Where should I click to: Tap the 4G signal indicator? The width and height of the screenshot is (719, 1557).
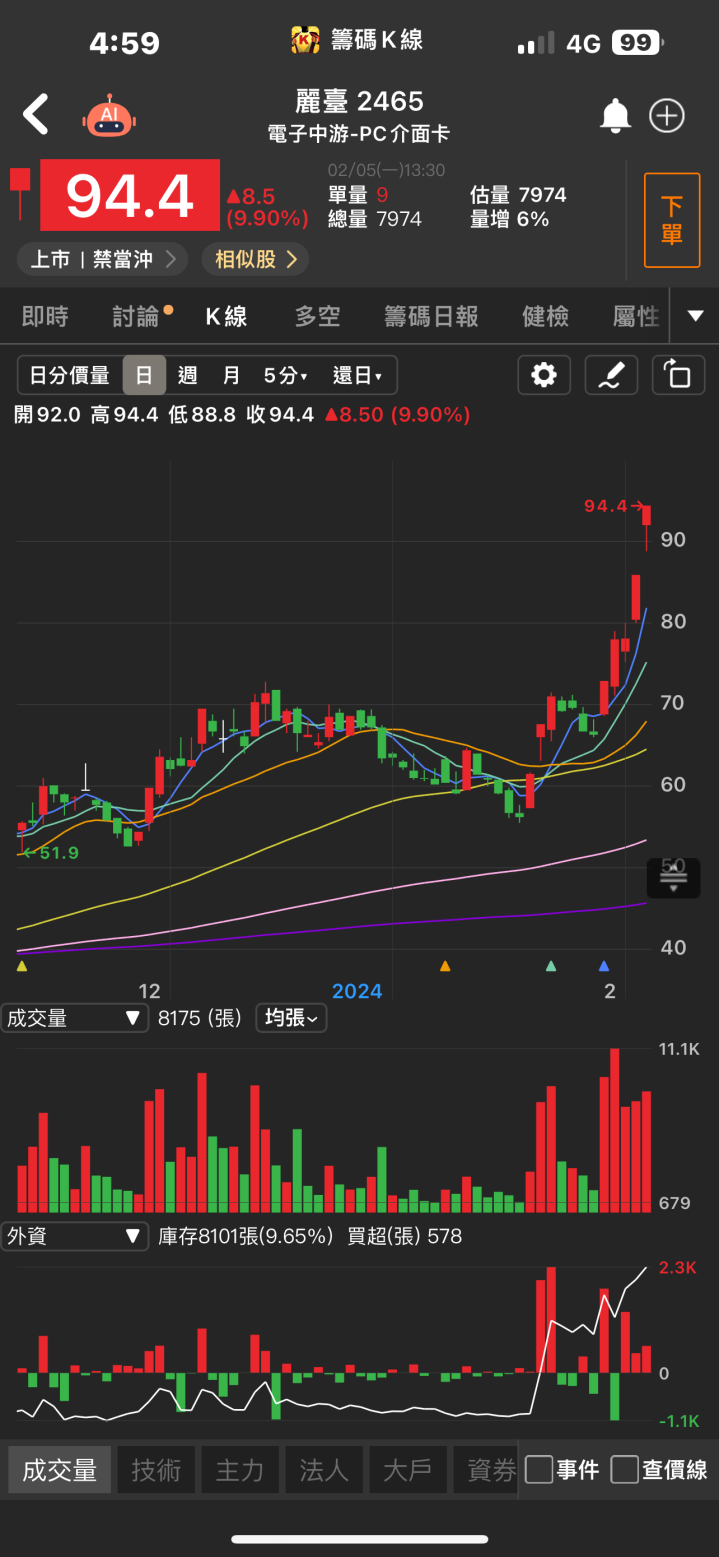point(583,43)
